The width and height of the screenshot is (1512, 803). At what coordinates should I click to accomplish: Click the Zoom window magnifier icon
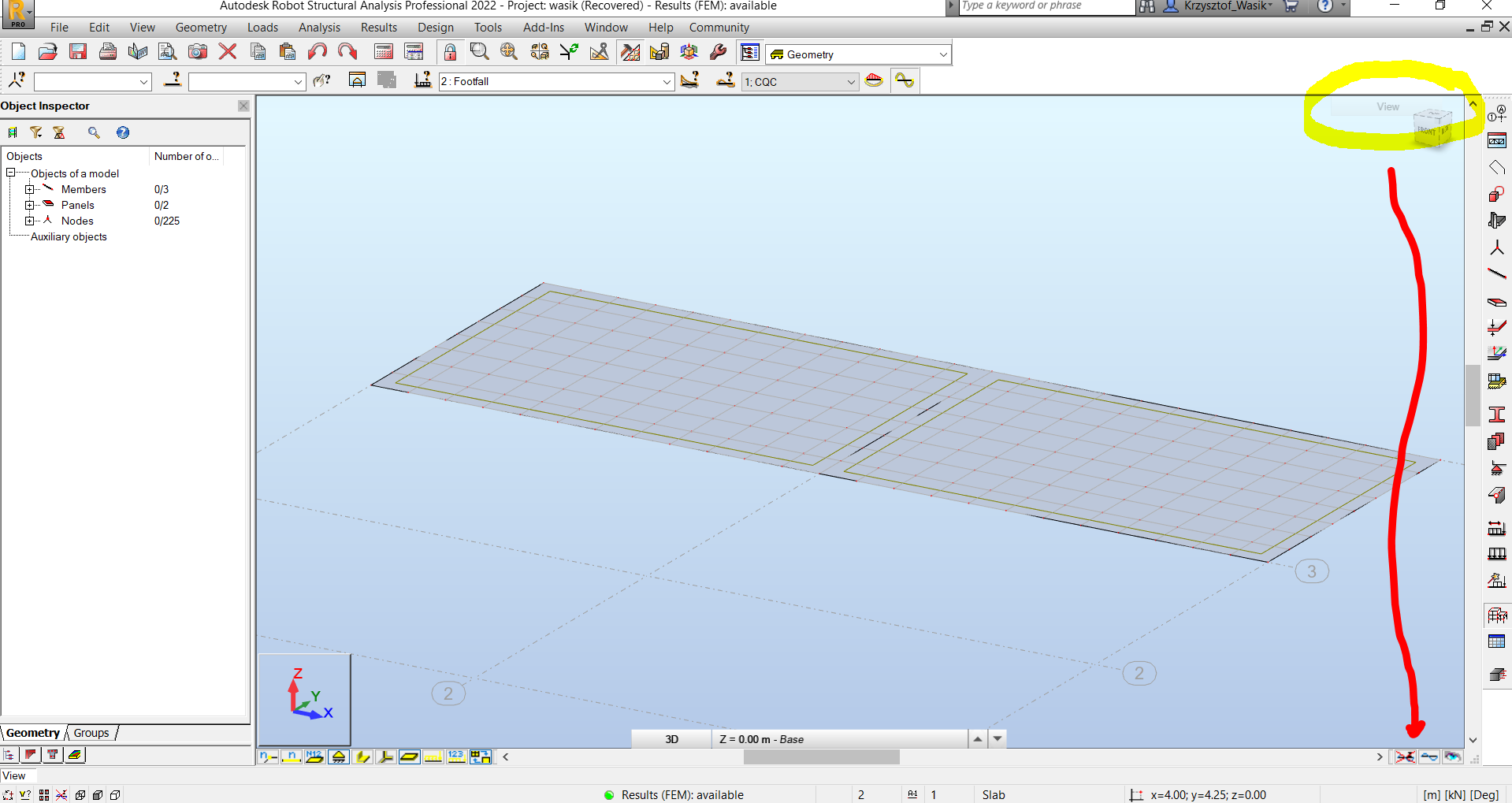[478, 52]
